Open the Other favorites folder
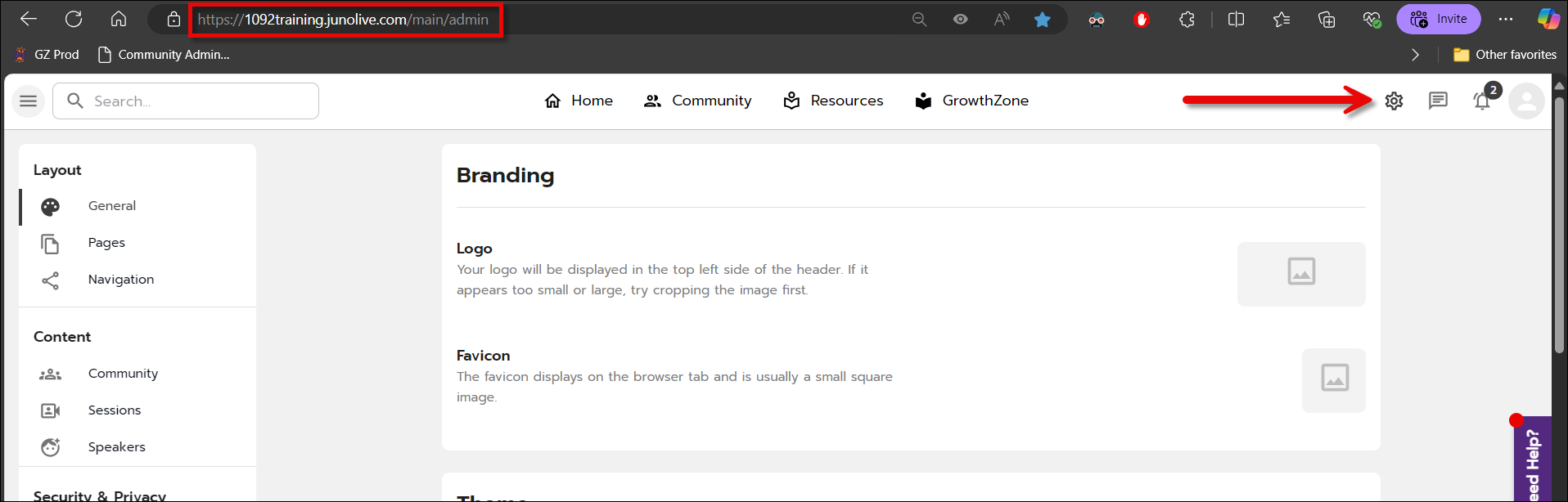The width and height of the screenshot is (1568, 502). click(x=1505, y=55)
